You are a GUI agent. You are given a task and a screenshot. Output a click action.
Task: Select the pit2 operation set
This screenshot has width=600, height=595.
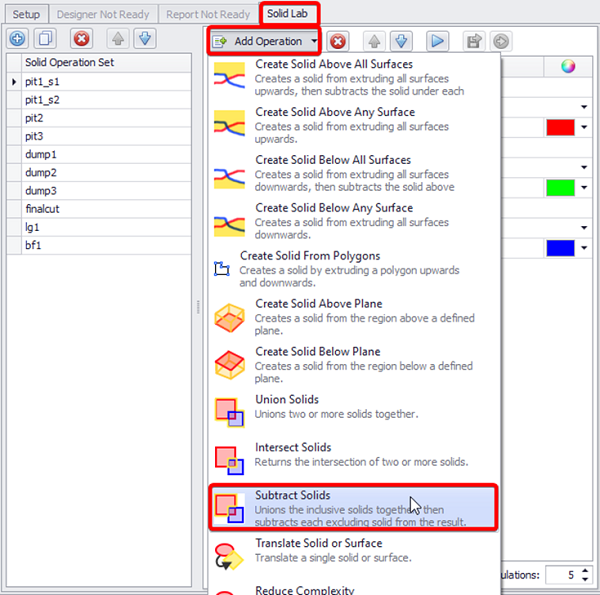[x=106, y=118]
